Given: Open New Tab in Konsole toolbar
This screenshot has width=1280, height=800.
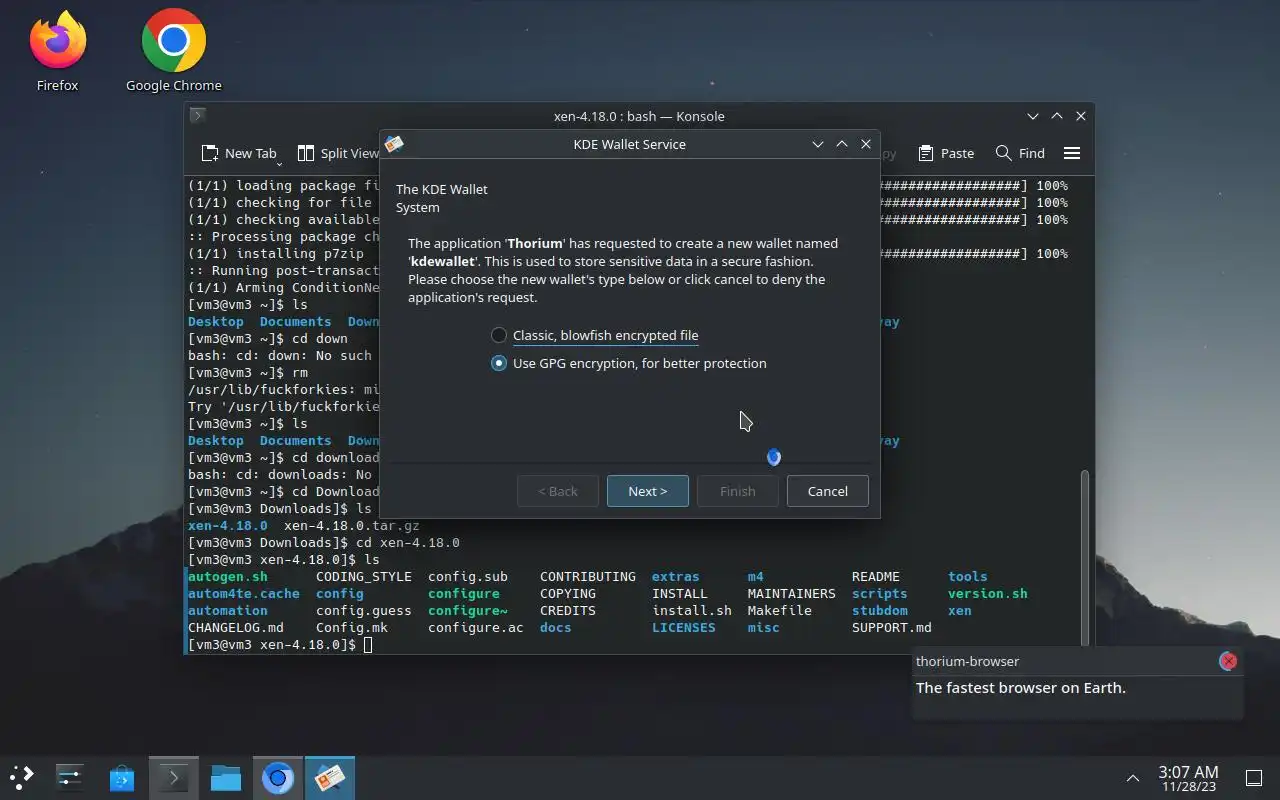Looking at the screenshot, I should click(238, 153).
